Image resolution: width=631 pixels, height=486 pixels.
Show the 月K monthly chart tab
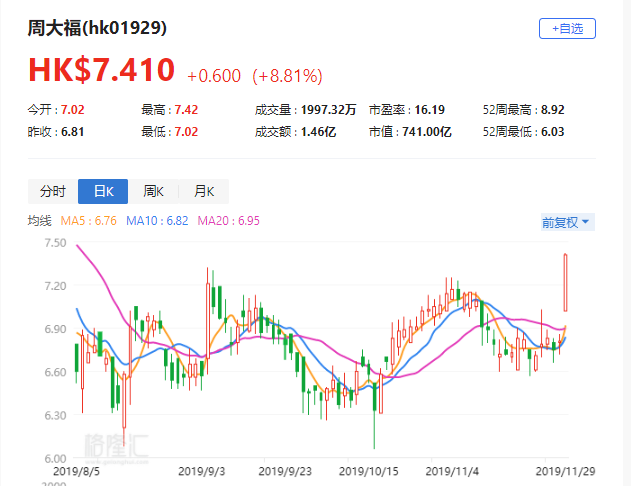(x=203, y=192)
